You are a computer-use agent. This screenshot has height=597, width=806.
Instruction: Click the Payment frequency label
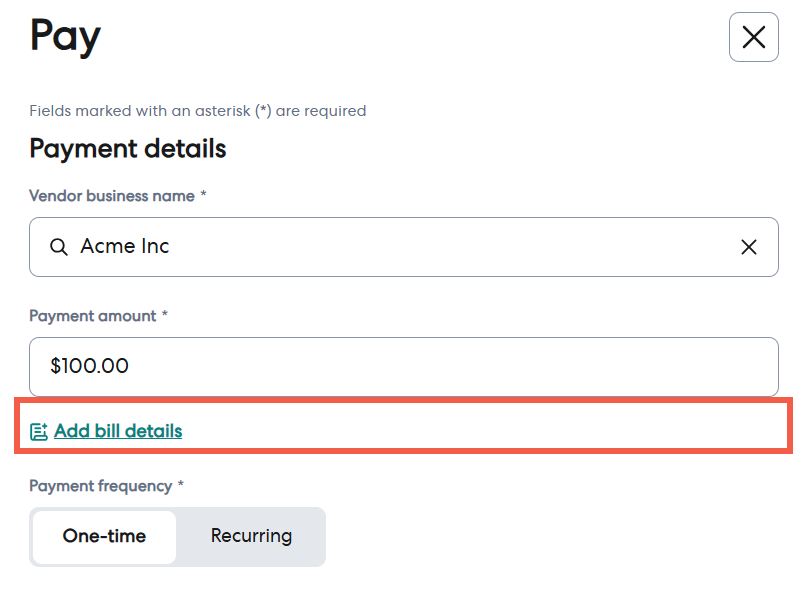pyautogui.click(x=101, y=486)
